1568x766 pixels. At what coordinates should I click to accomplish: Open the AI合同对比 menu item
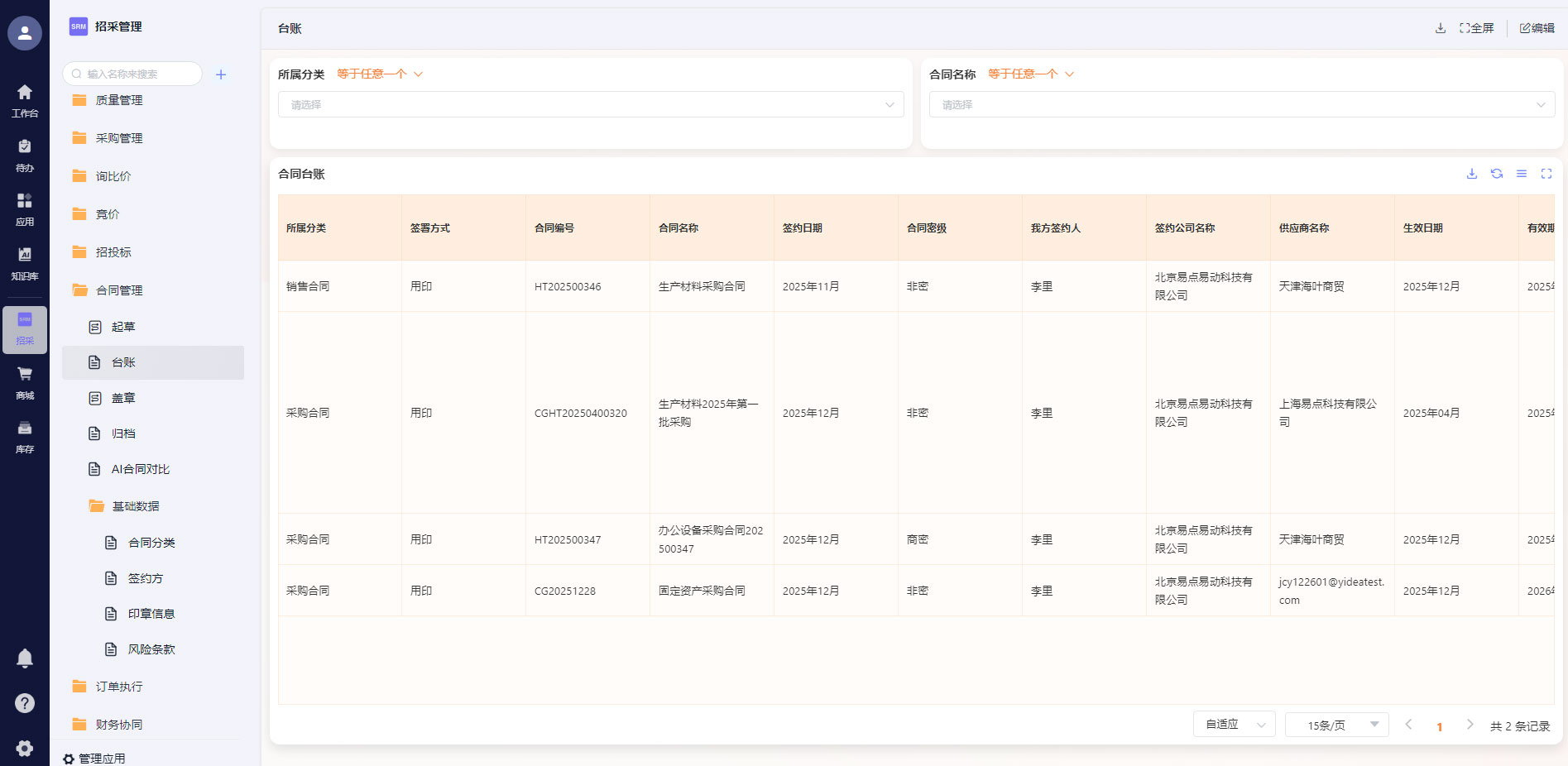click(141, 469)
